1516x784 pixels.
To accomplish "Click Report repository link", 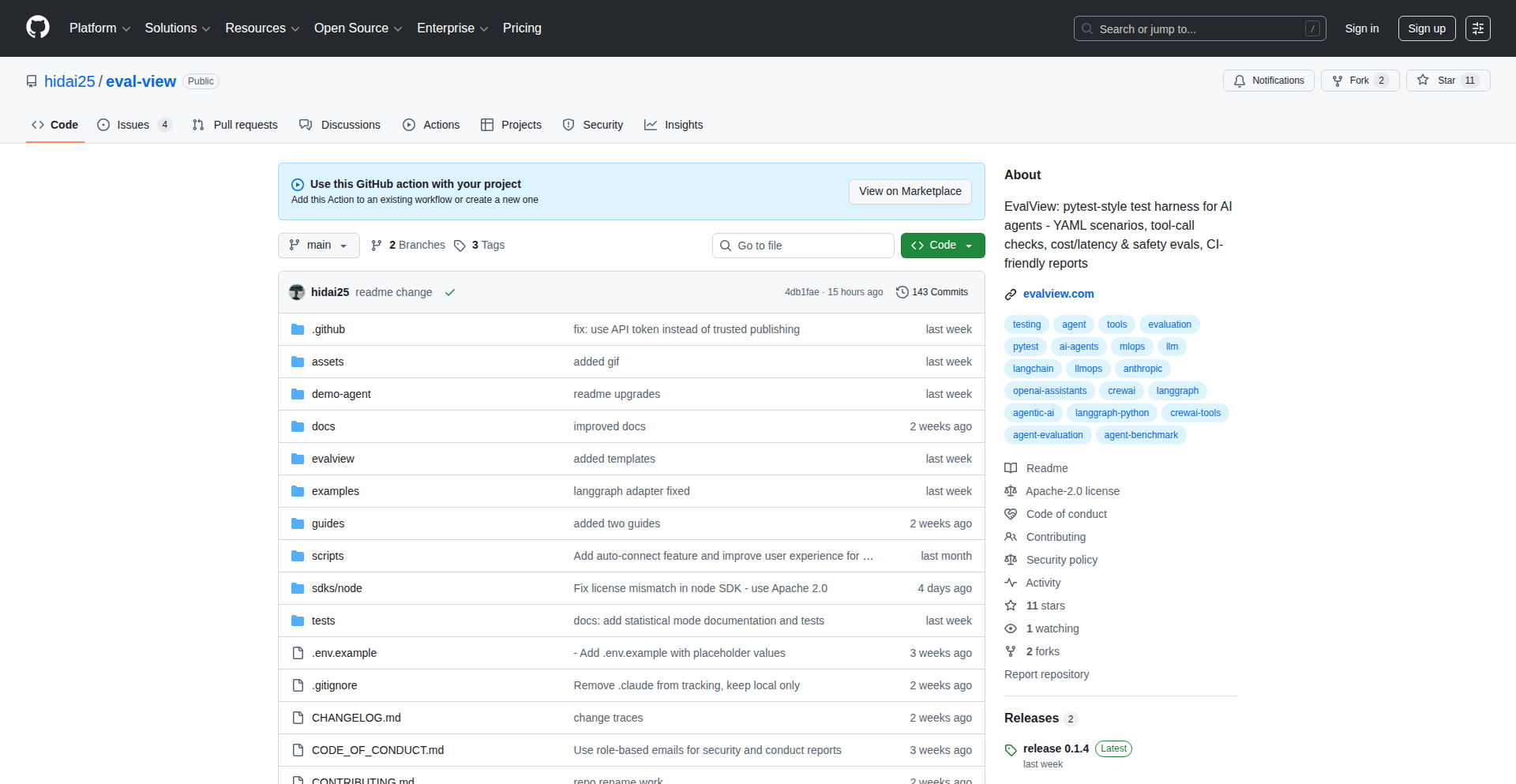I will 1046,674.
